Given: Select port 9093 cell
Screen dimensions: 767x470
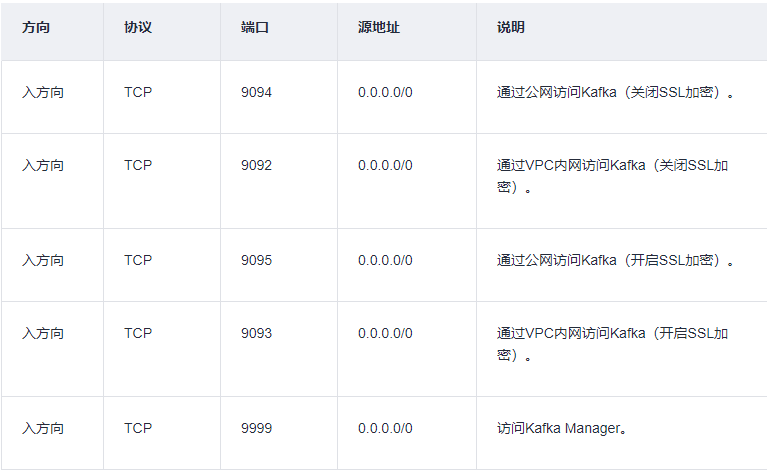Looking at the screenshot, I should [x=256, y=333].
